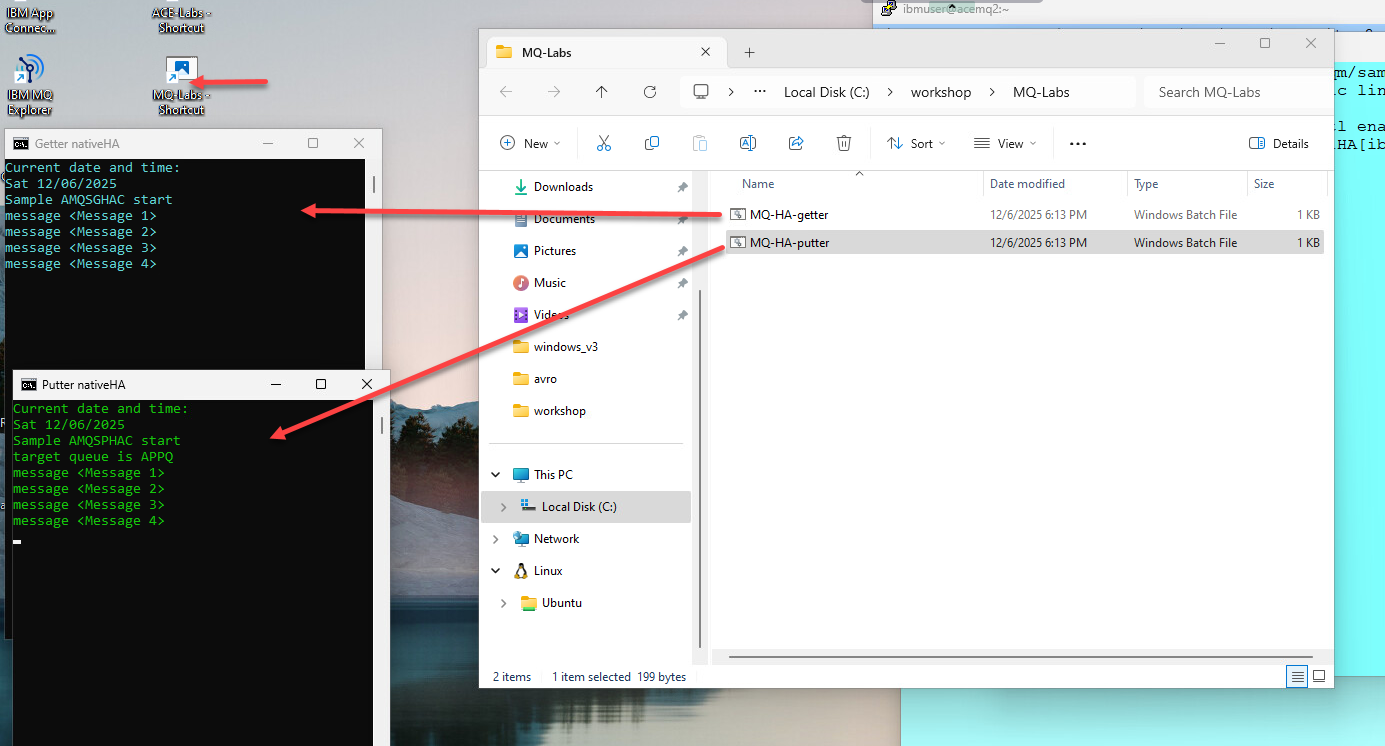Click the Cut scissors icon in Explorer toolbar
Viewport: 1385px width, 746px height.
(603, 143)
